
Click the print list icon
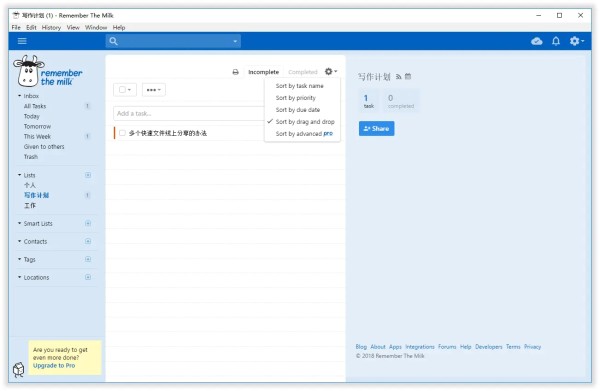pyautogui.click(x=236, y=72)
